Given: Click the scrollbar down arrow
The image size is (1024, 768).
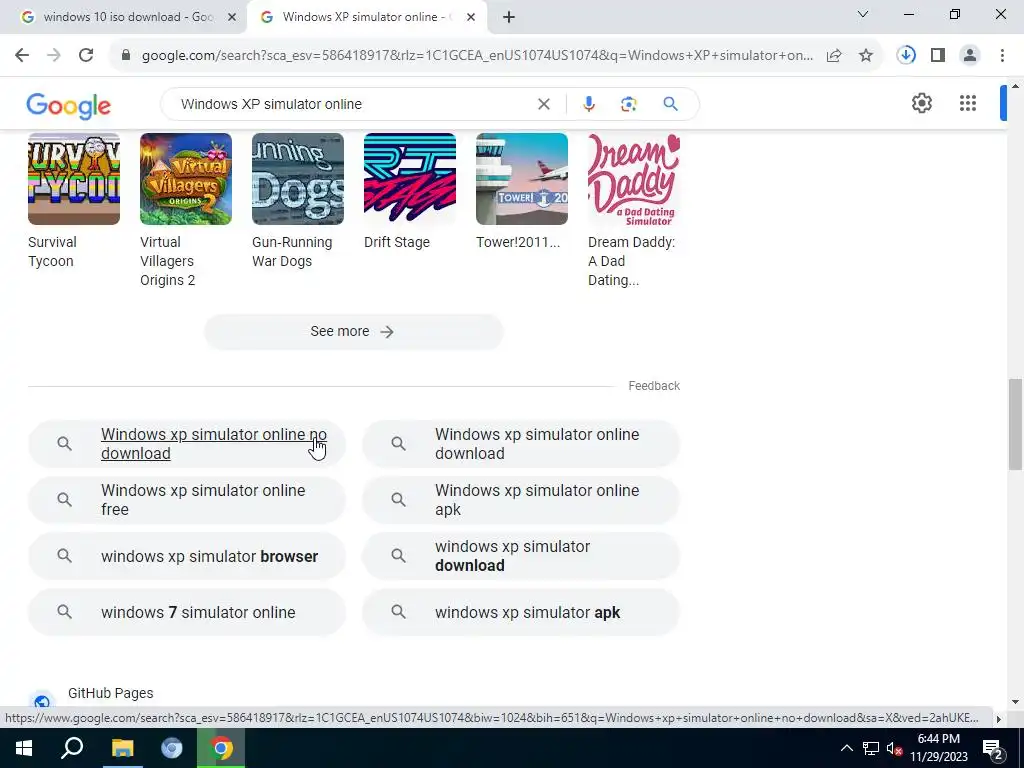Looking at the screenshot, I should tap(1015, 702).
